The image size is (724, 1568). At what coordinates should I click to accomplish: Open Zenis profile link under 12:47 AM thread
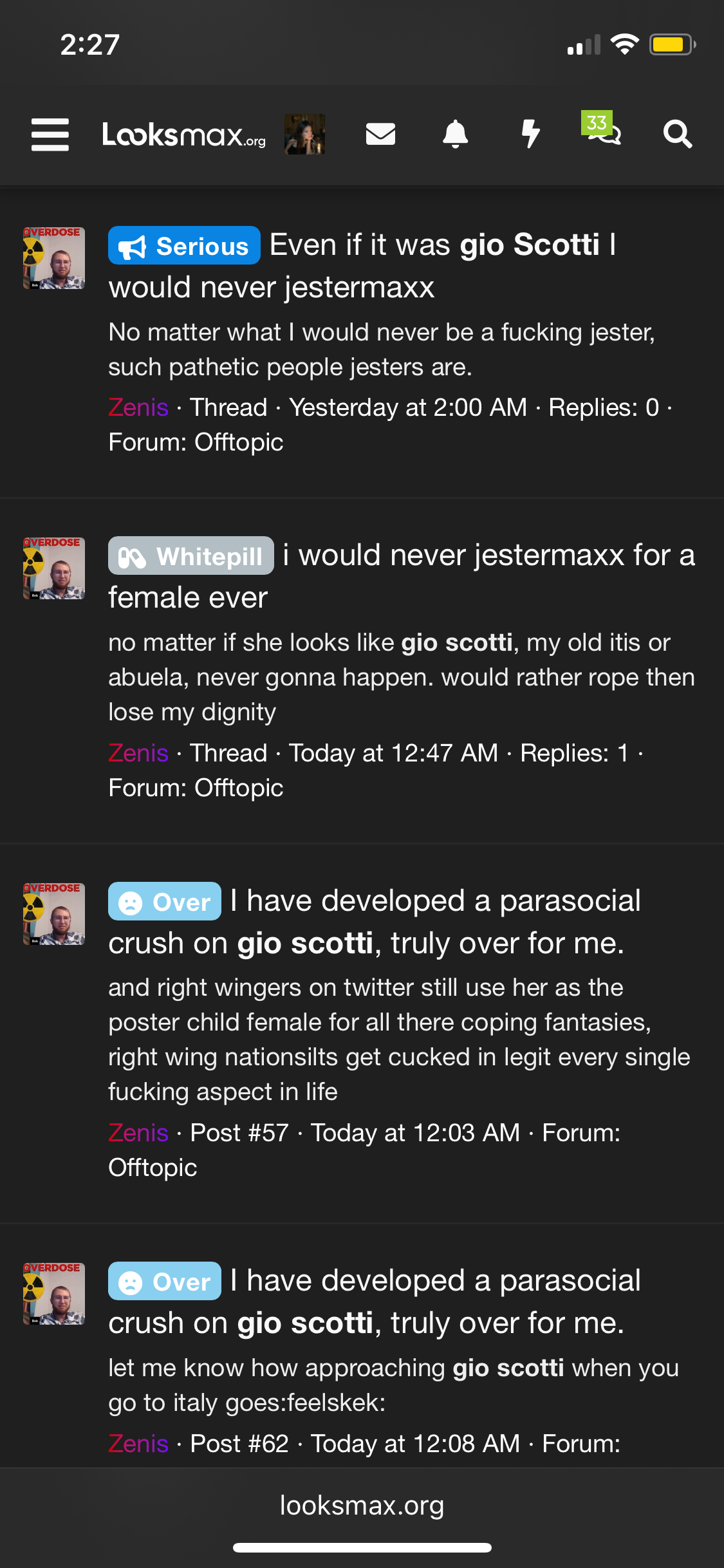[138, 753]
